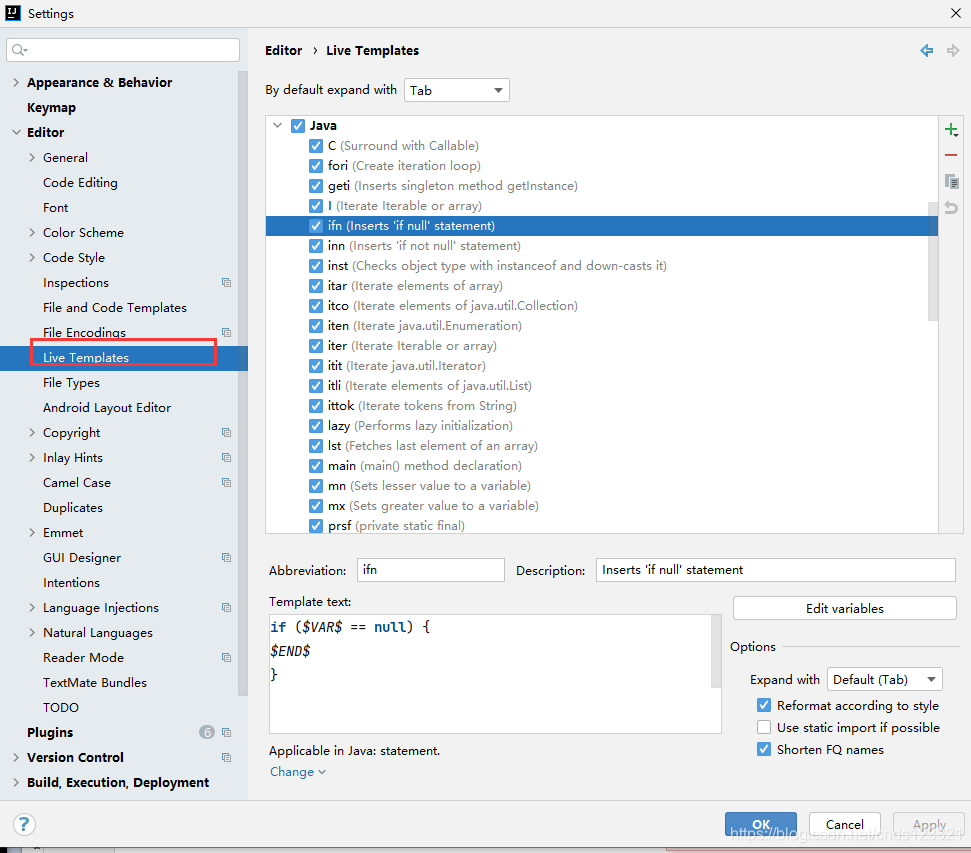Viewport: 971px width, 853px height.
Task: Collapse the Java template group
Action: click(277, 126)
